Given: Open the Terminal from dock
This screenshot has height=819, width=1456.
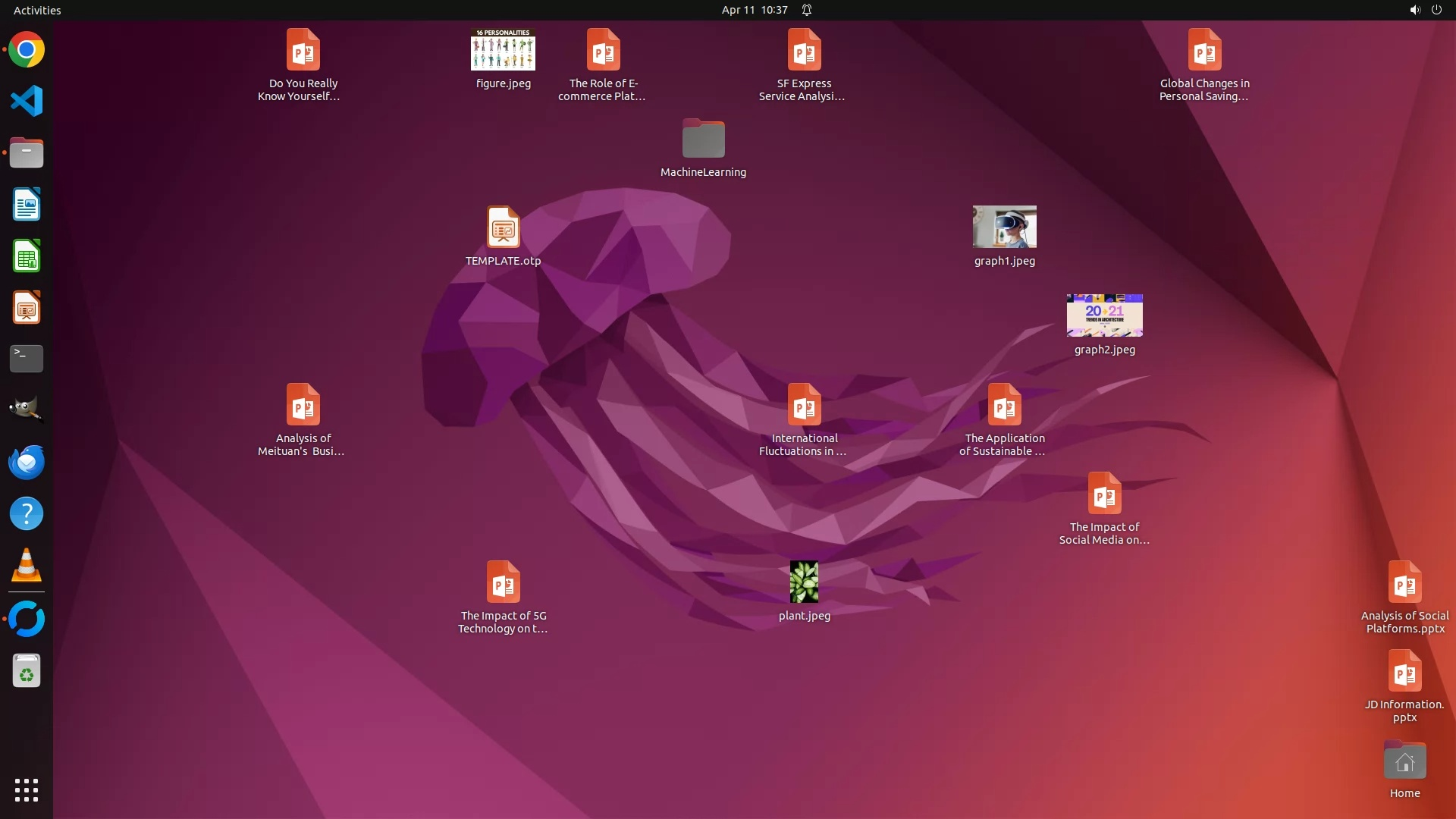Looking at the screenshot, I should [27, 359].
